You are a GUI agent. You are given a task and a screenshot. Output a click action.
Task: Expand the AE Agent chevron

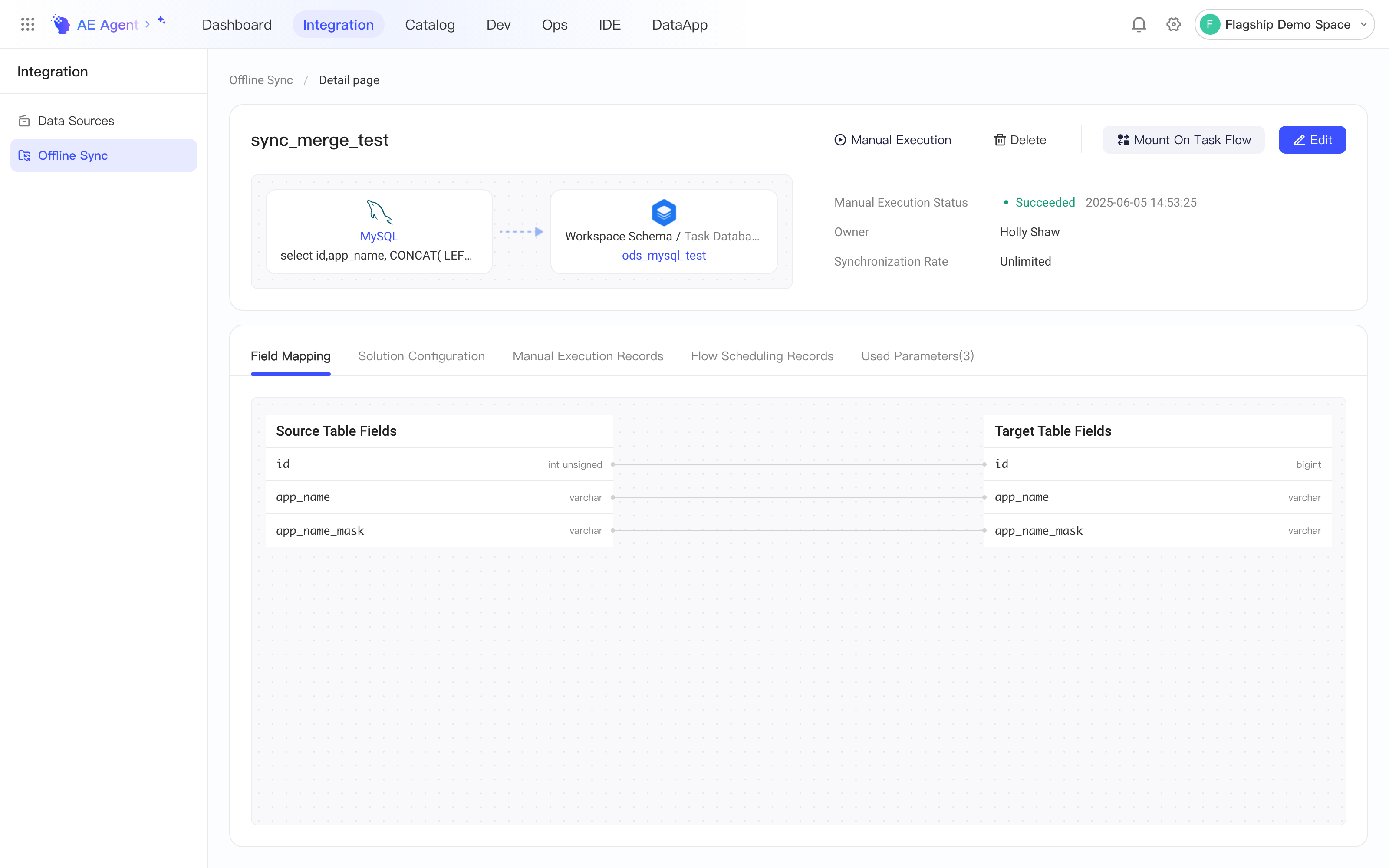pyautogui.click(x=148, y=24)
